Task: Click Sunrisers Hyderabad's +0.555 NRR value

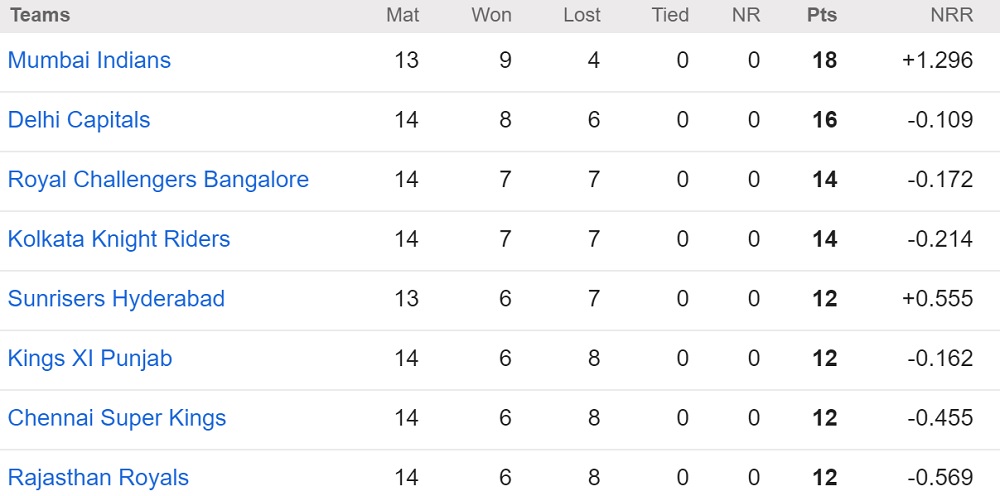Action: pyautogui.click(x=937, y=299)
